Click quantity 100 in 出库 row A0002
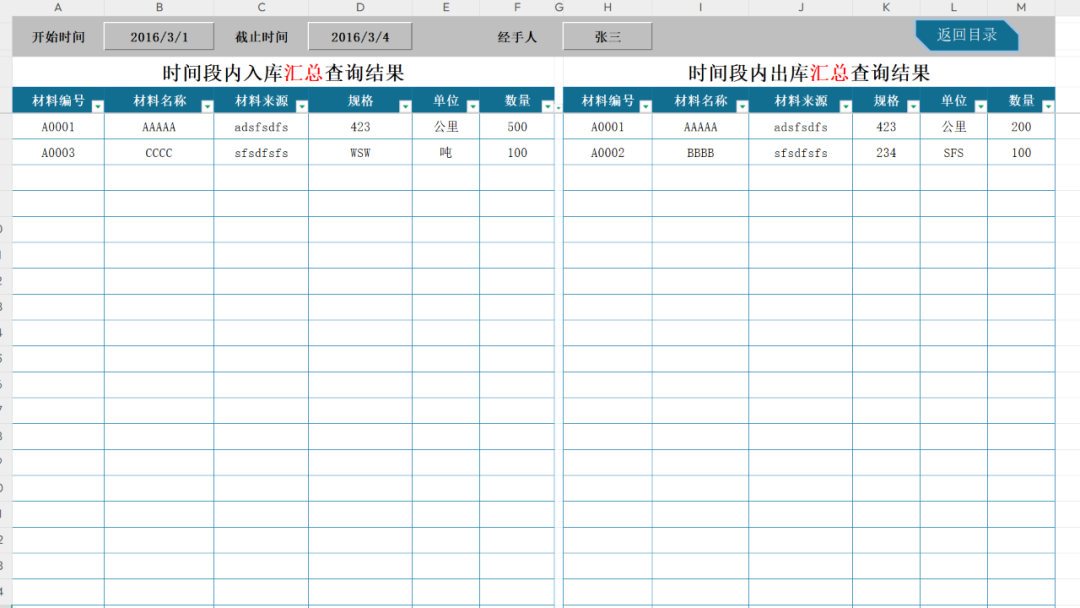Viewport: 1080px width, 608px height. coord(1021,152)
